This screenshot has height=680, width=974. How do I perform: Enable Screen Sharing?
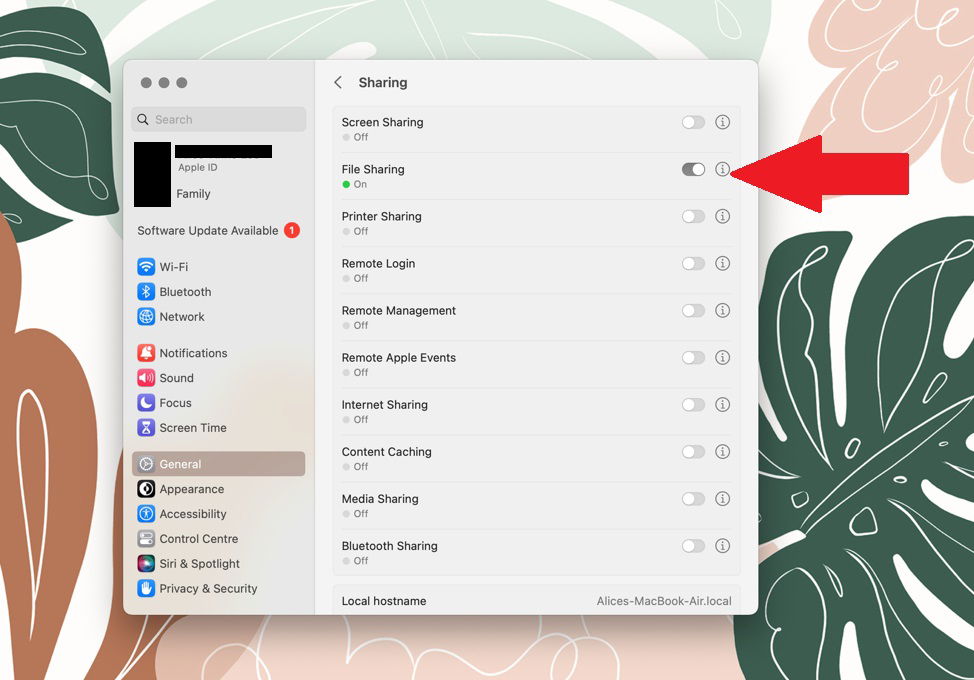point(694,122)
